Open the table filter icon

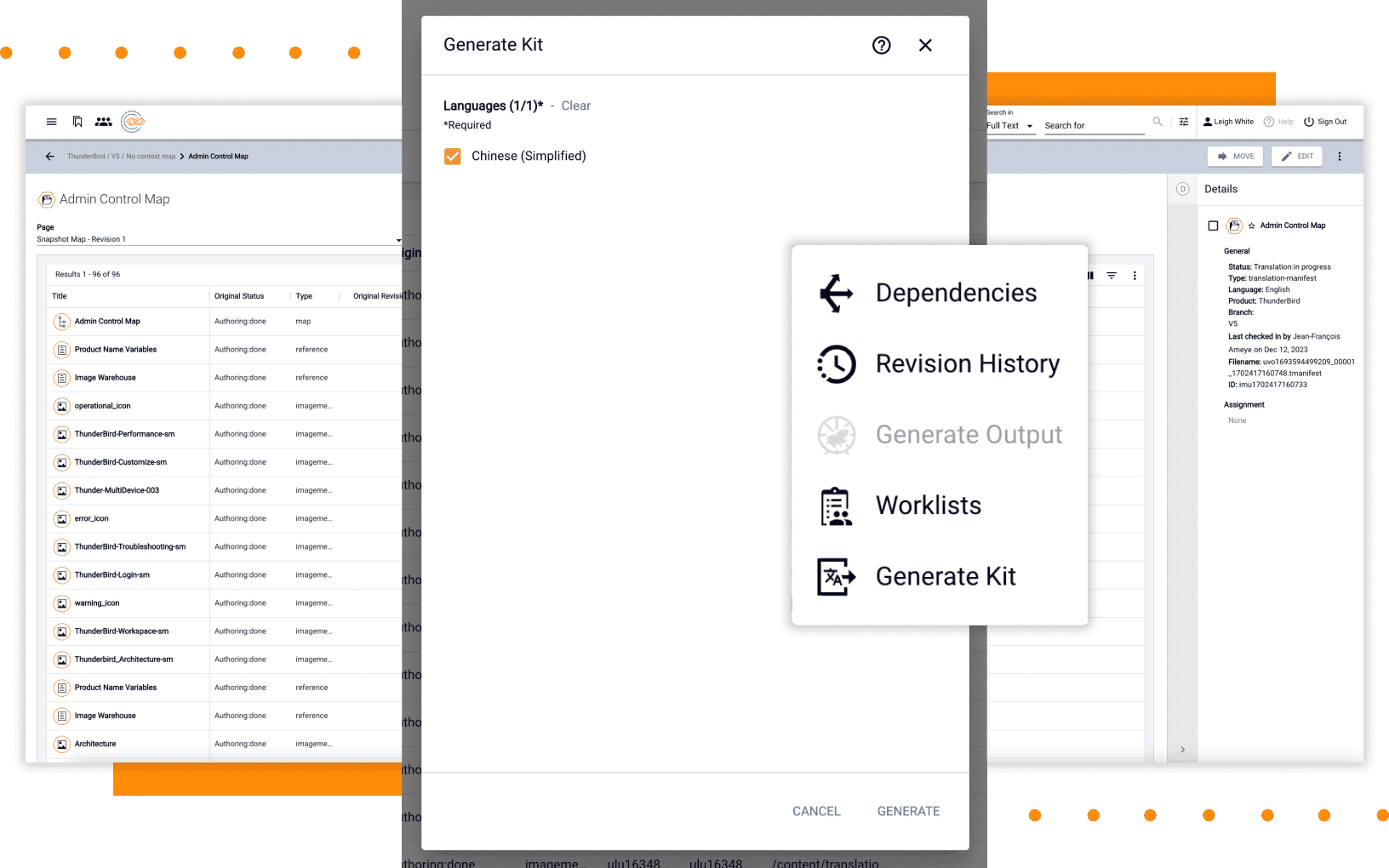1112,276
